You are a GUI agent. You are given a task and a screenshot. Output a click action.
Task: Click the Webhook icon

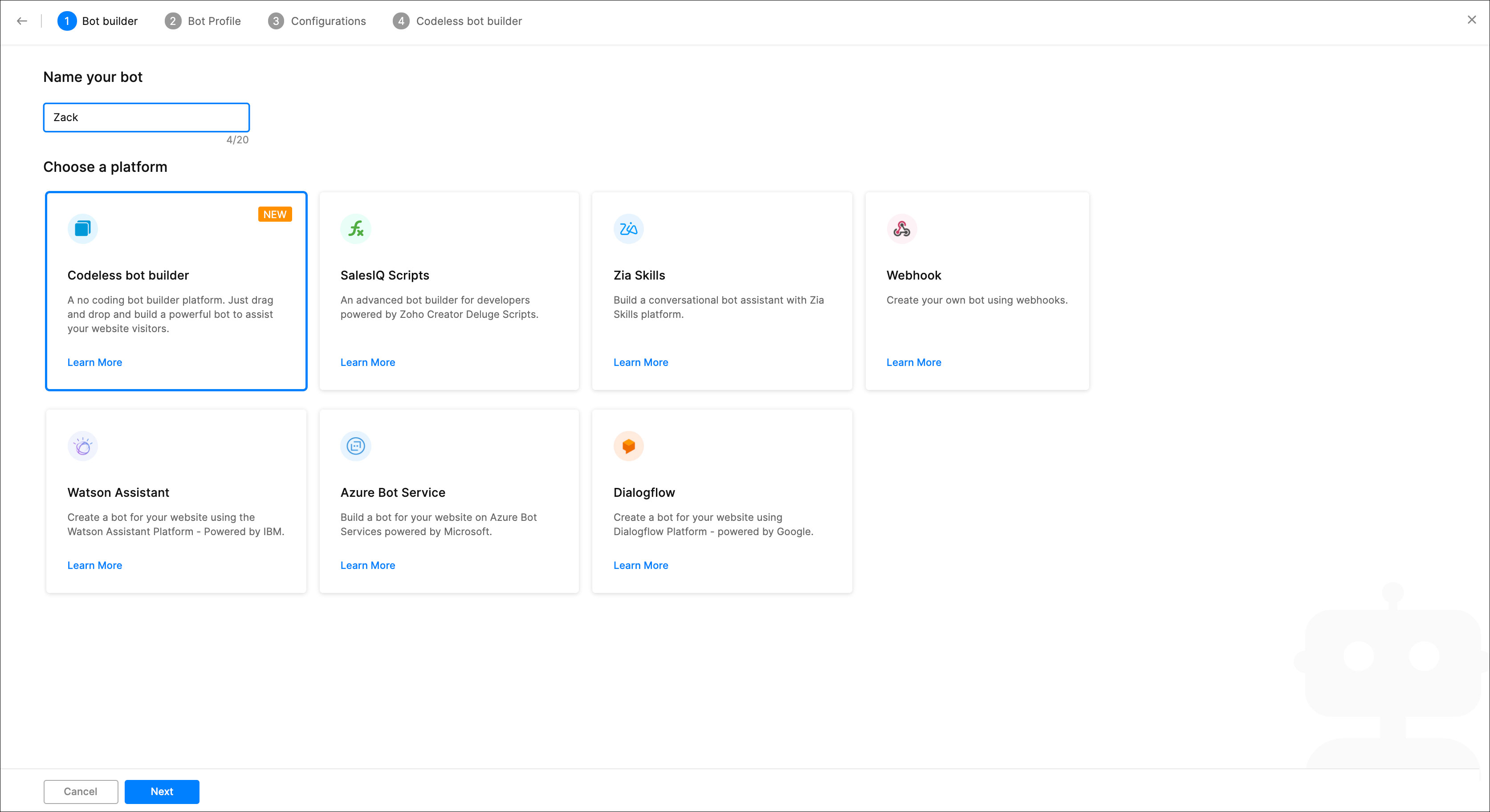click(902, 228)
